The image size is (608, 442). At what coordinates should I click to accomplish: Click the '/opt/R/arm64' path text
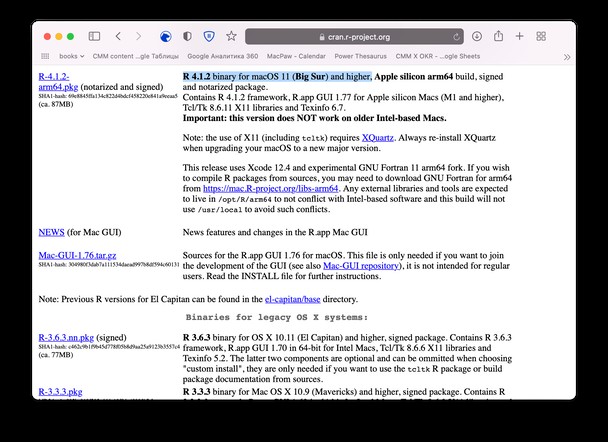(245, 199)
